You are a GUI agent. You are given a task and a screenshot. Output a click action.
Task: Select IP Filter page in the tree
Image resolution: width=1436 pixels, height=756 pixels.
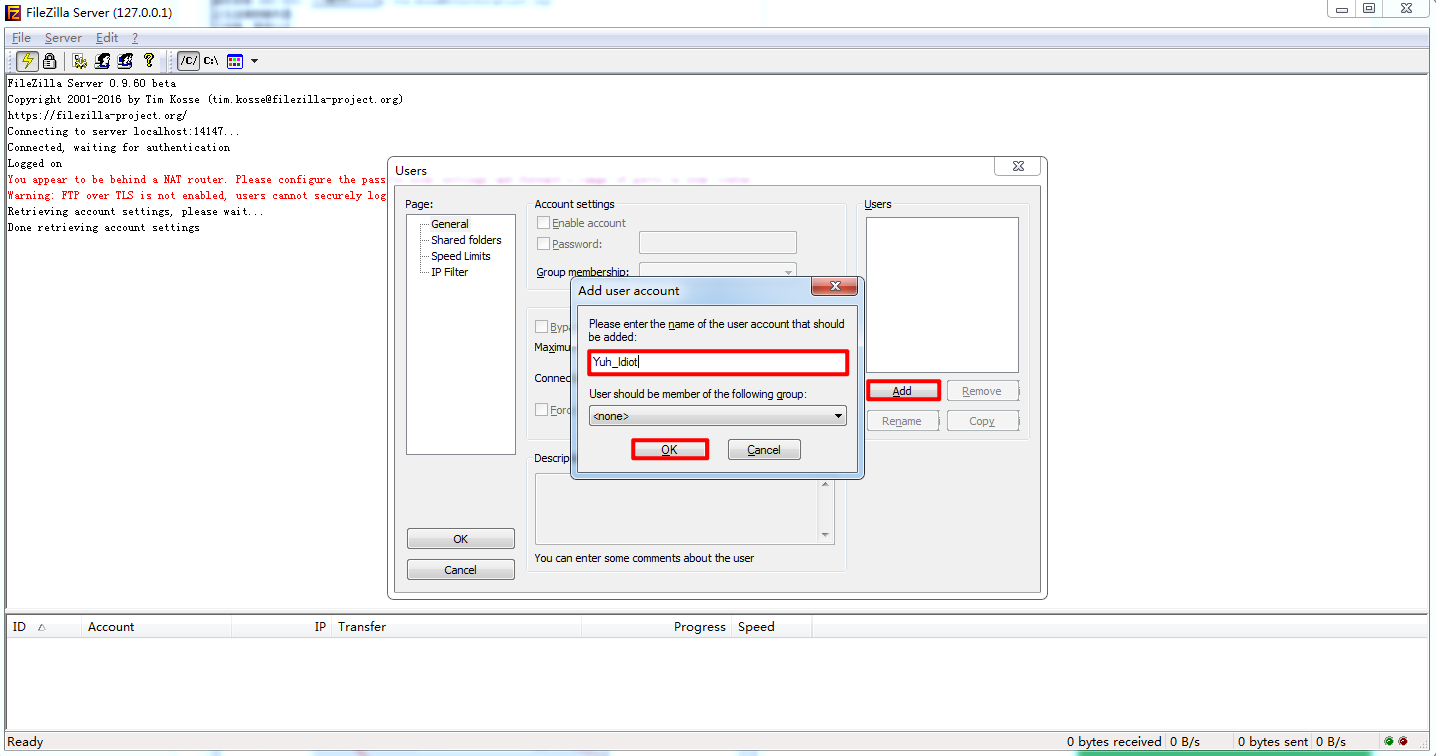click(449, 272)
